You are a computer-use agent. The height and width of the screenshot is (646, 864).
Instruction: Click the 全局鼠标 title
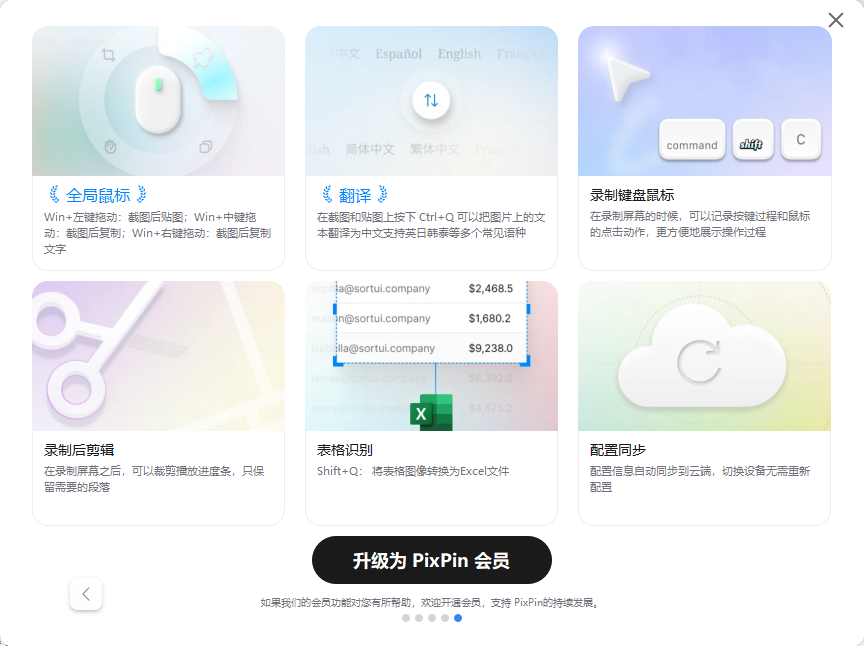point(98,195)
